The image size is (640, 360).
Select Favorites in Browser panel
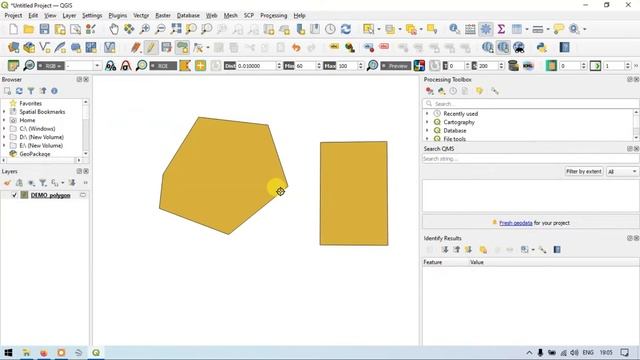tap(31, 103)
